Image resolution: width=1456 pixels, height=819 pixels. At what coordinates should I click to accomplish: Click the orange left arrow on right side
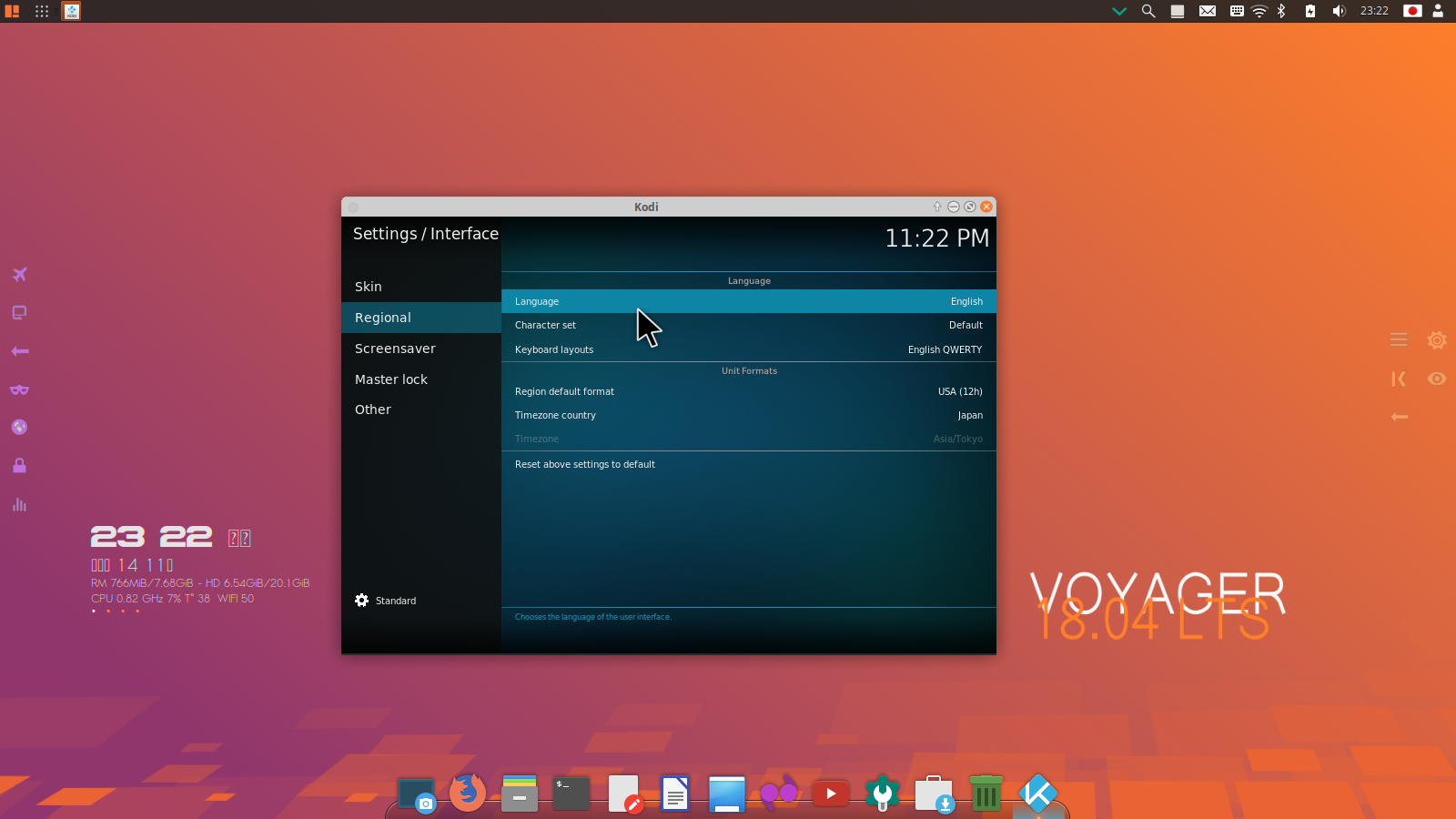coord(1400,417)
